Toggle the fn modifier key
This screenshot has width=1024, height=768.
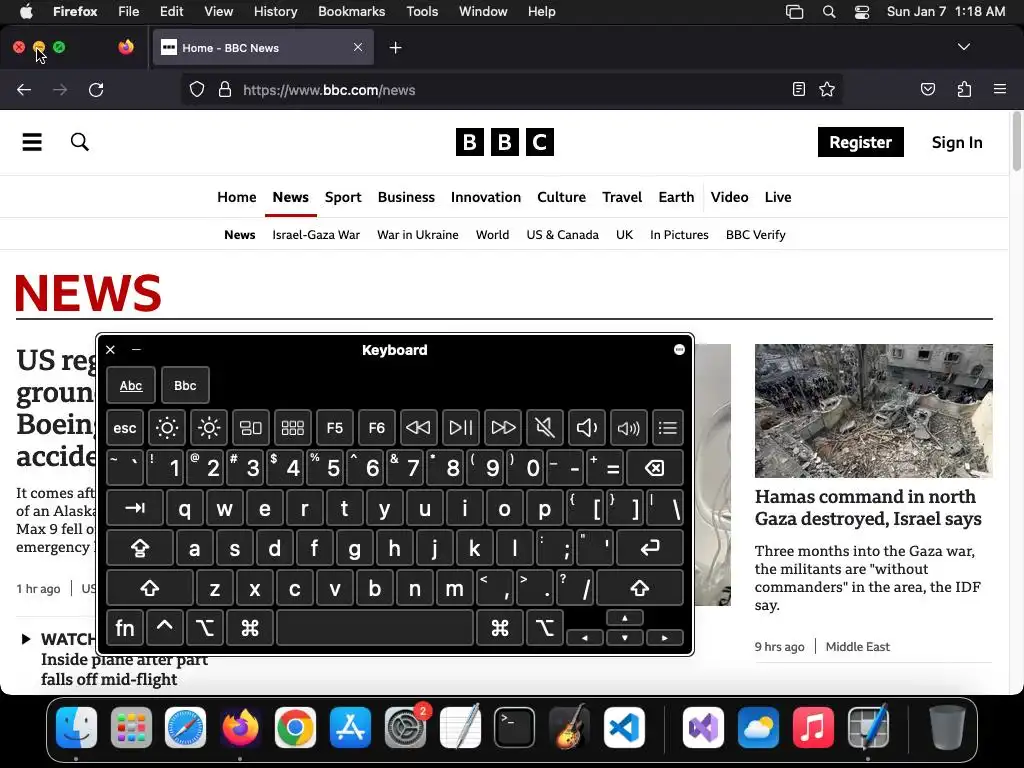pyautogui.click(x=125, y=628)
